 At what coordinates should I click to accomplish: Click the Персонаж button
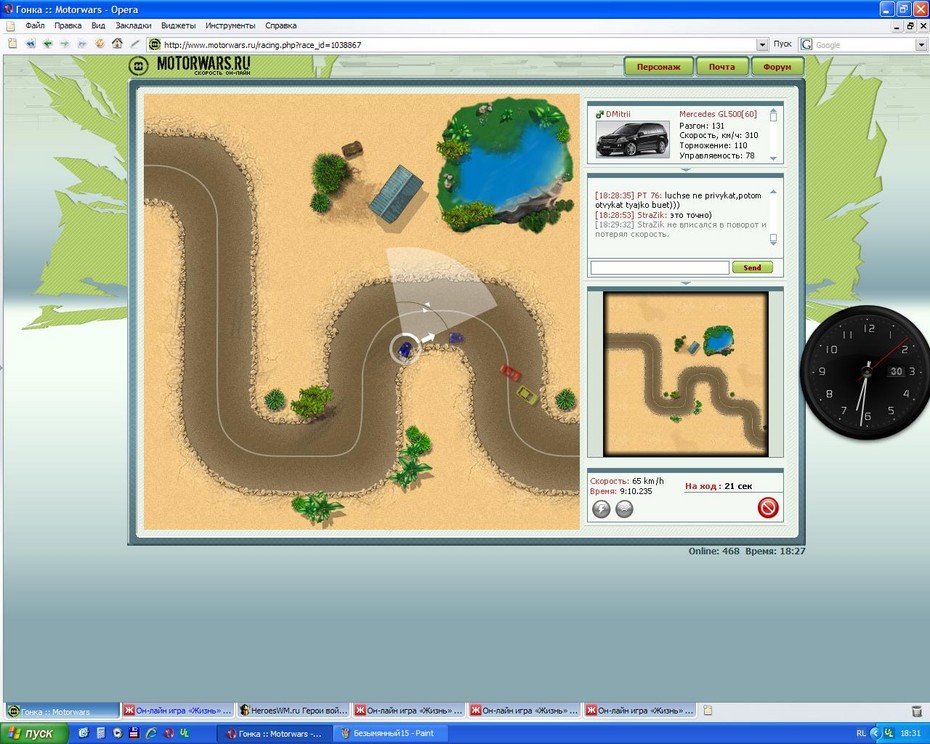coord(658,67)
